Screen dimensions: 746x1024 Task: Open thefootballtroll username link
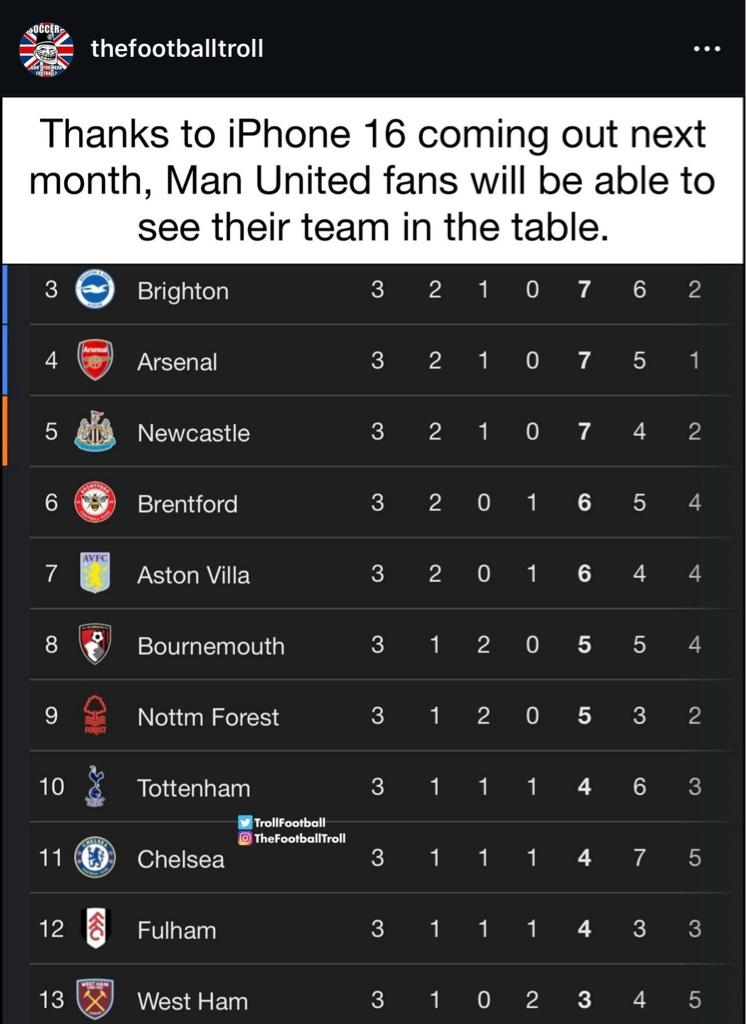177,48
